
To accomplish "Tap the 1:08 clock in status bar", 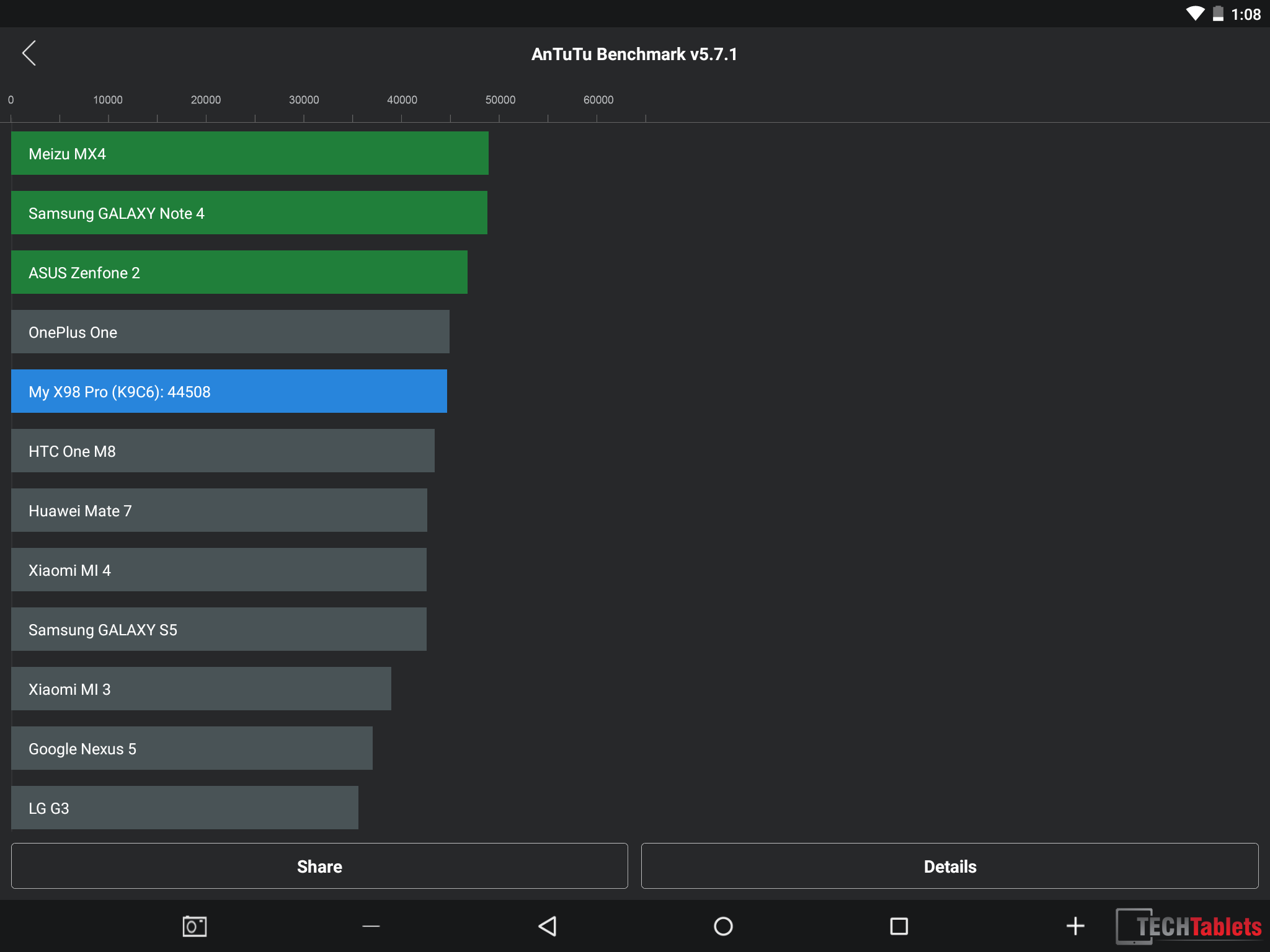I will 1246,14.
